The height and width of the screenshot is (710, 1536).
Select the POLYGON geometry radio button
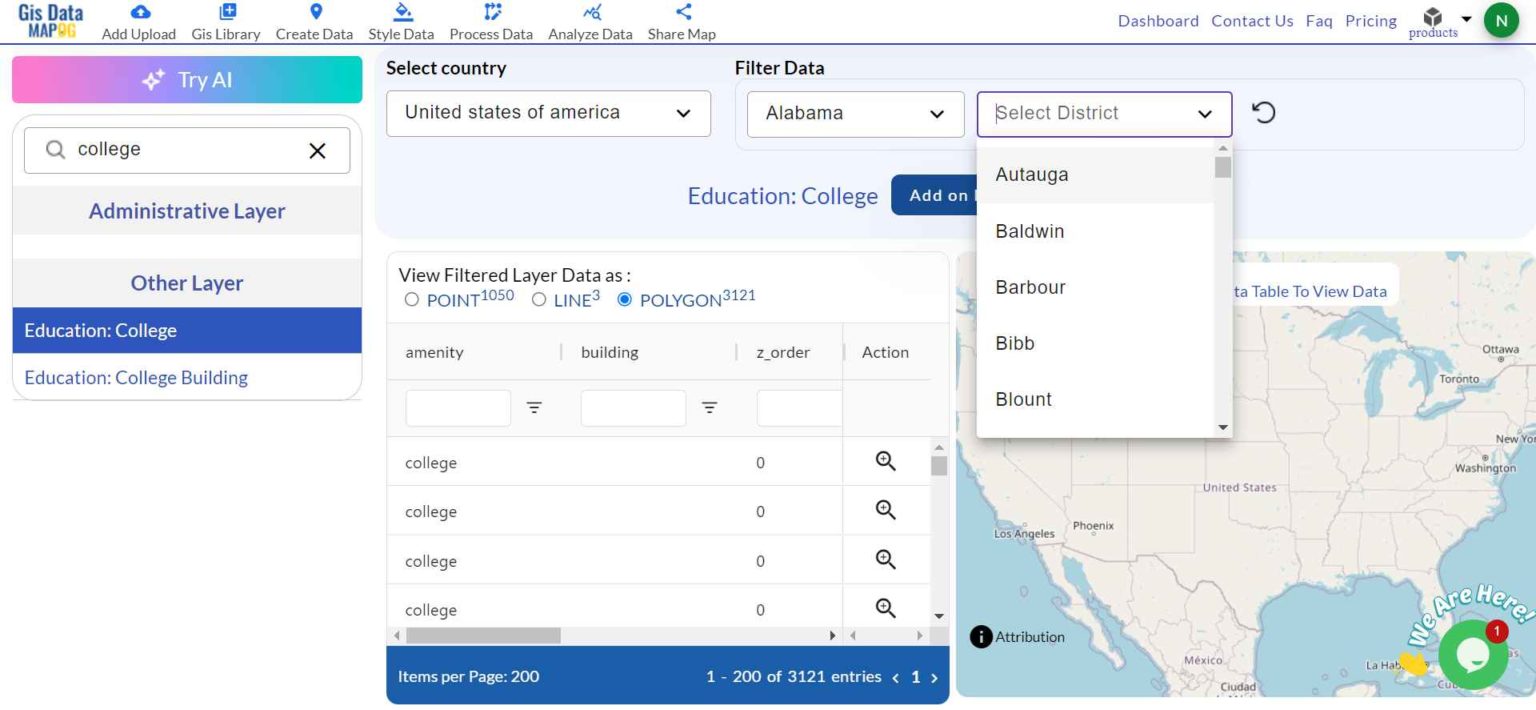tap(624, 299)
